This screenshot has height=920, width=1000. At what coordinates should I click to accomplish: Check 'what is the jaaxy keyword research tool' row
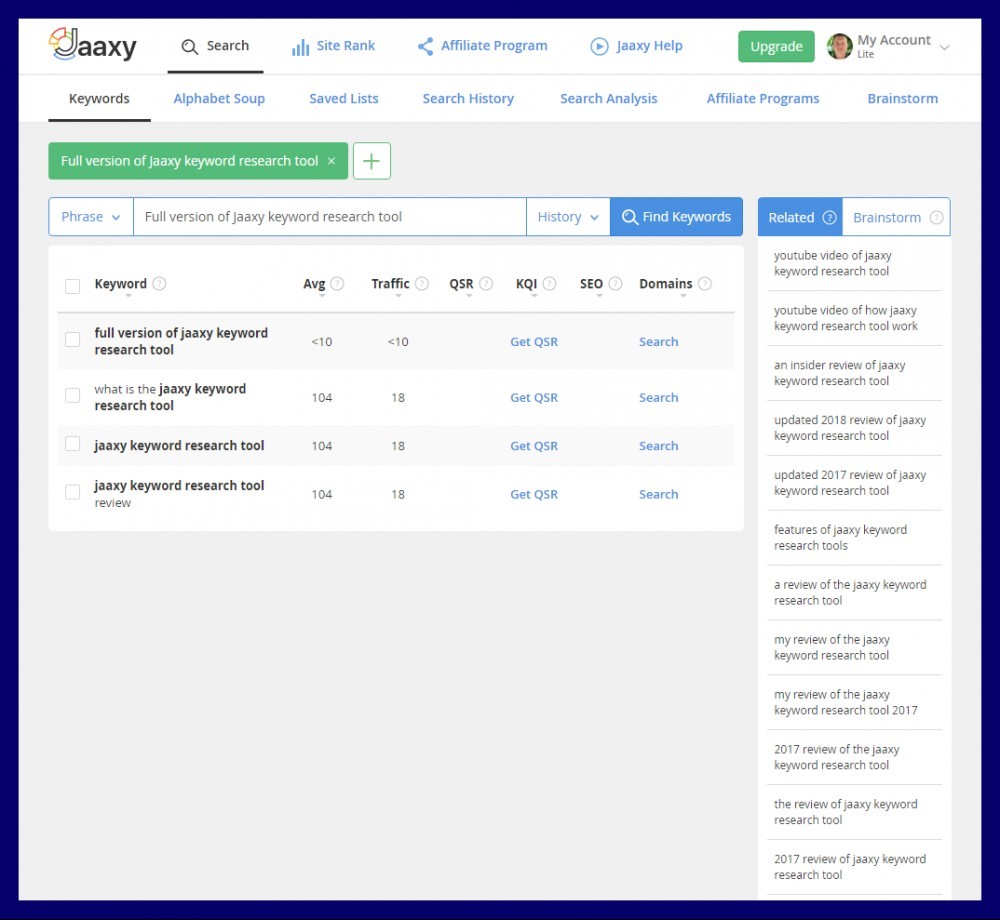(x=73, y=395)
